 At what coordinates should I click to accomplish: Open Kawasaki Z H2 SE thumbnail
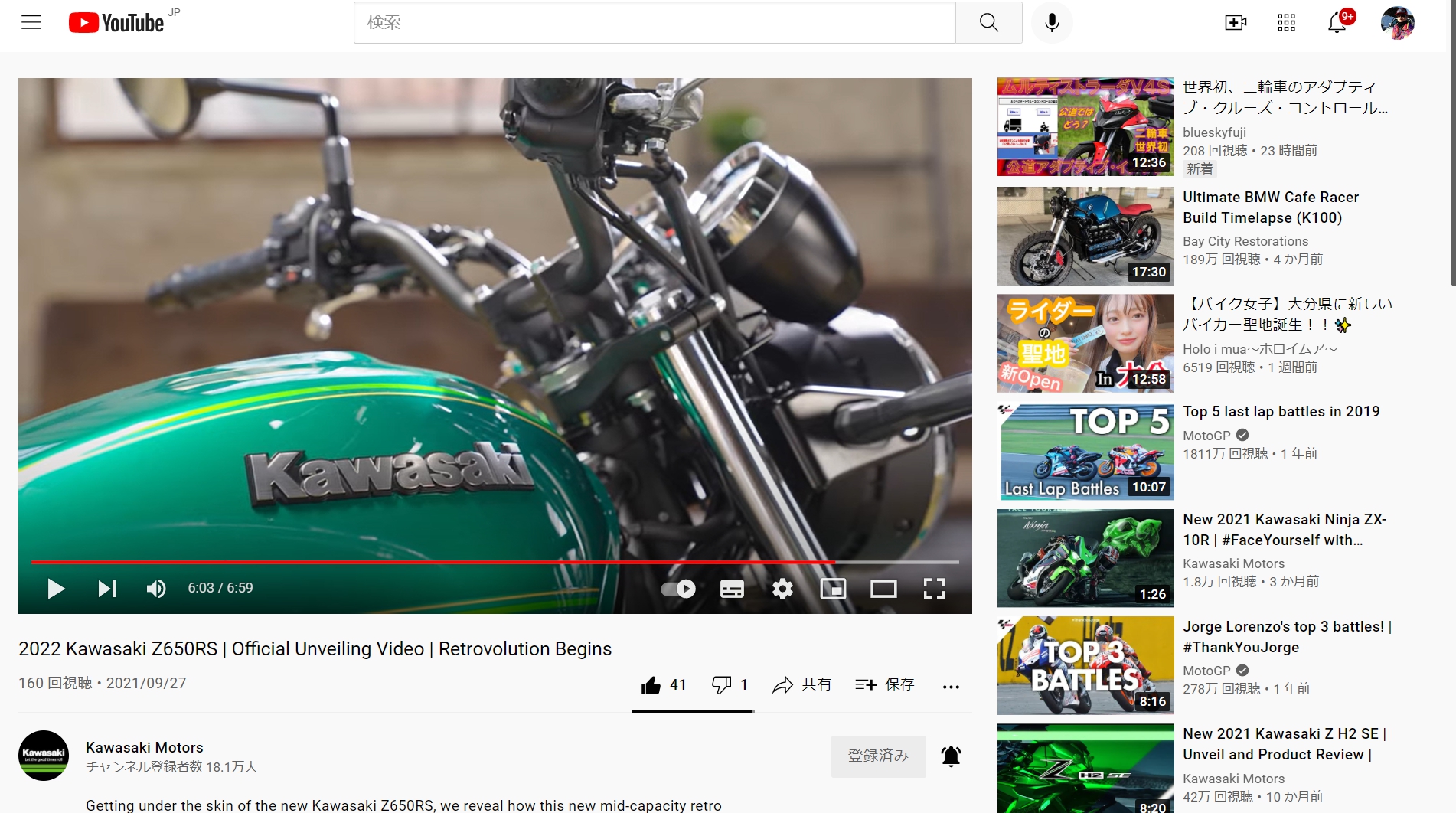click(1085, 769)
